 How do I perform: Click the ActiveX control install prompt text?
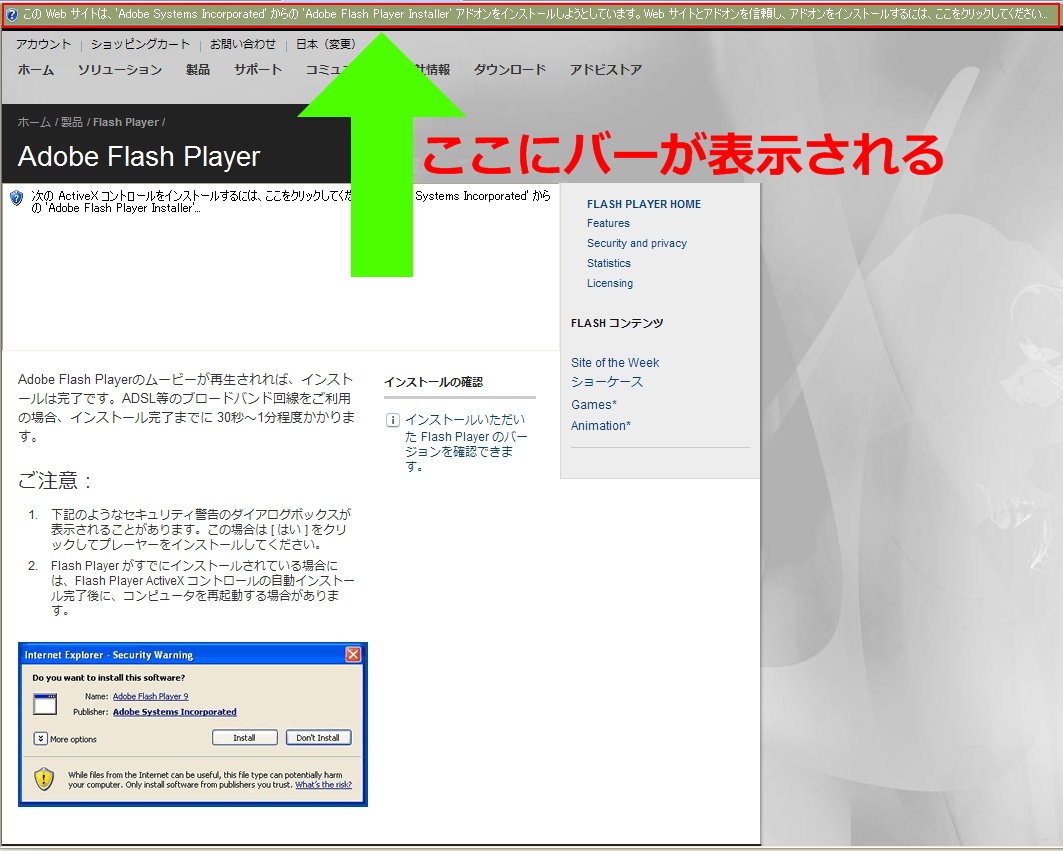pos(290,201)
